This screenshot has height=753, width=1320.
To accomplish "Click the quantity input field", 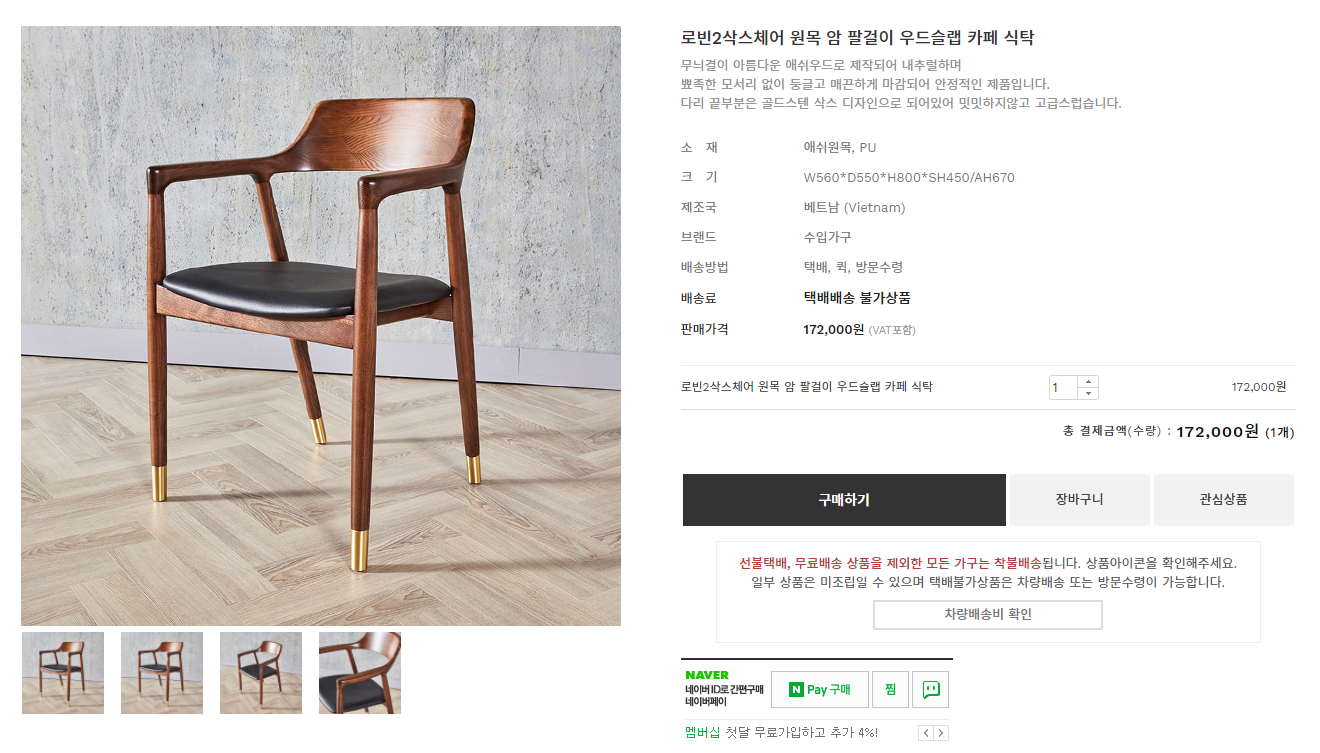I will point(1063,387).
